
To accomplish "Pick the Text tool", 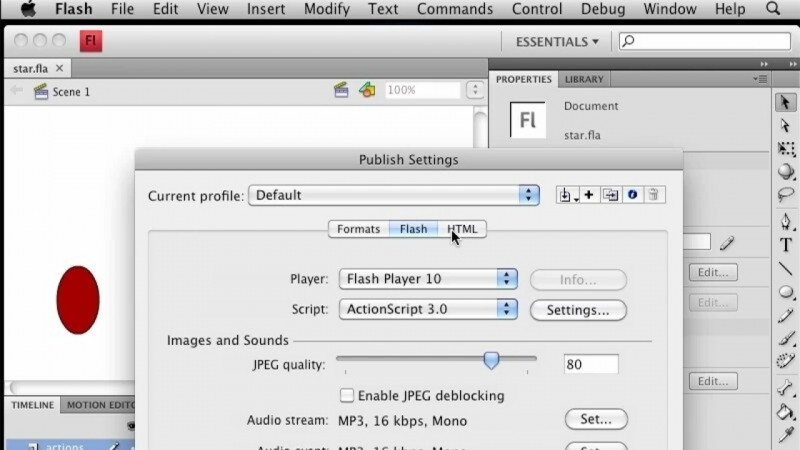I will [786, 245].
